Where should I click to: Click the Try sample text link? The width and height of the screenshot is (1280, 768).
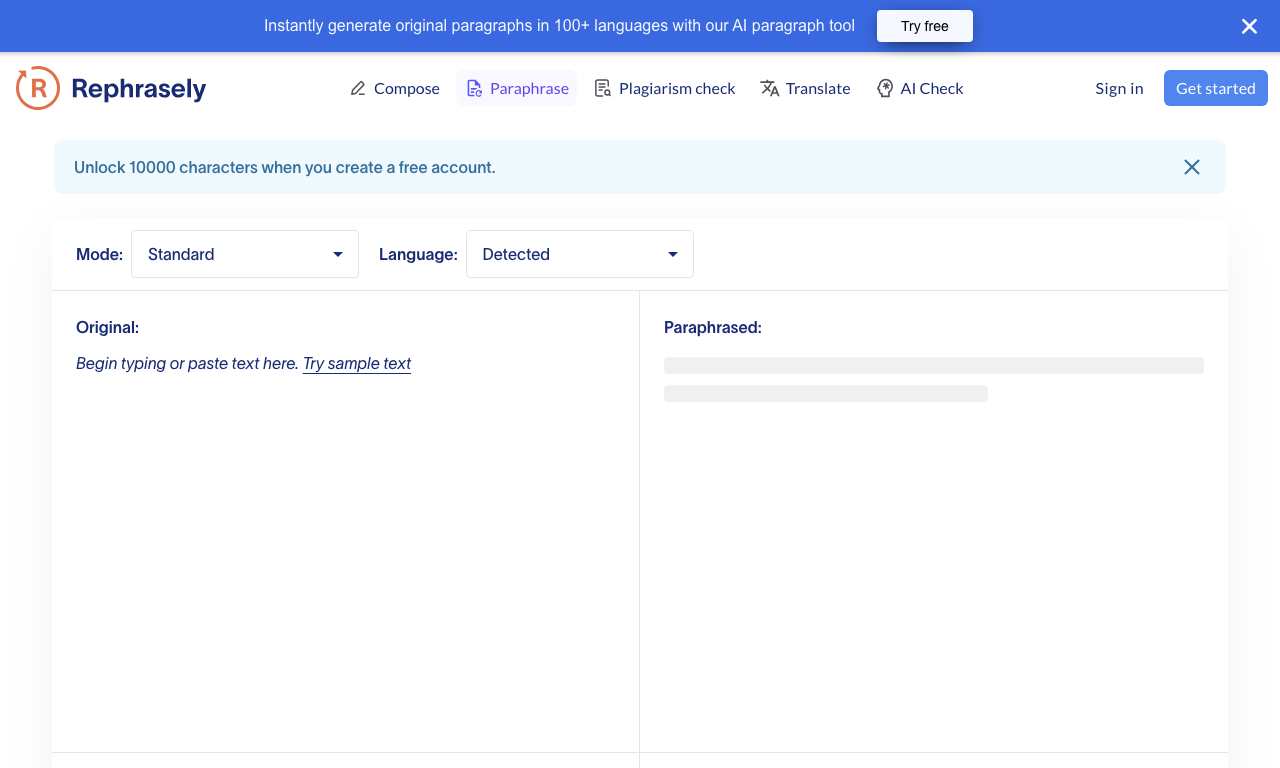(x=357, y=364)
